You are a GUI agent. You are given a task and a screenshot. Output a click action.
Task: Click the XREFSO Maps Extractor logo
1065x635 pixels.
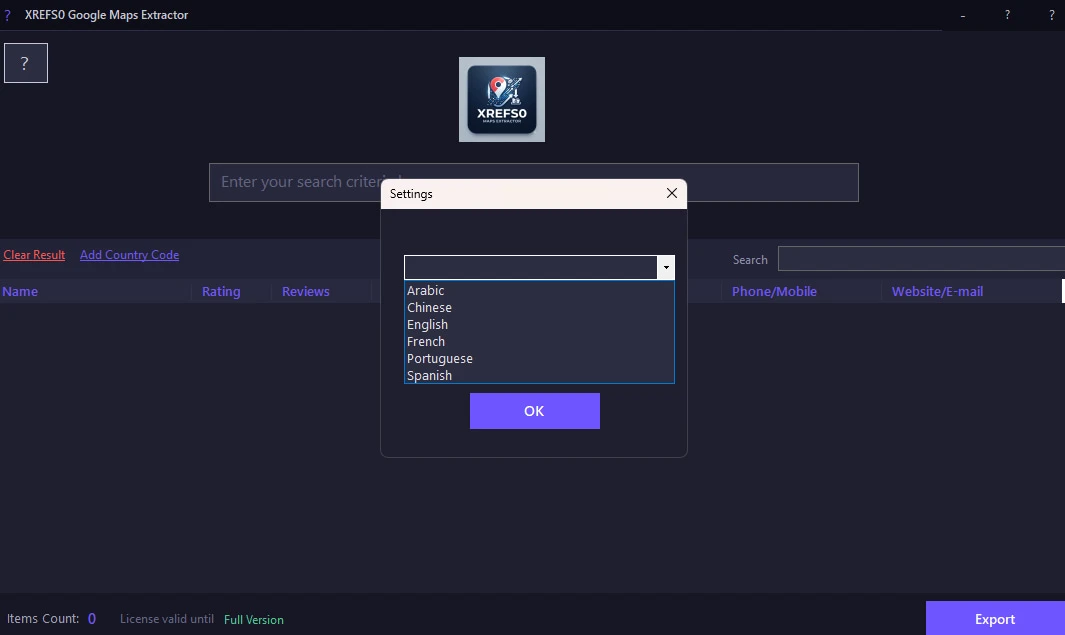pos(502,99)
